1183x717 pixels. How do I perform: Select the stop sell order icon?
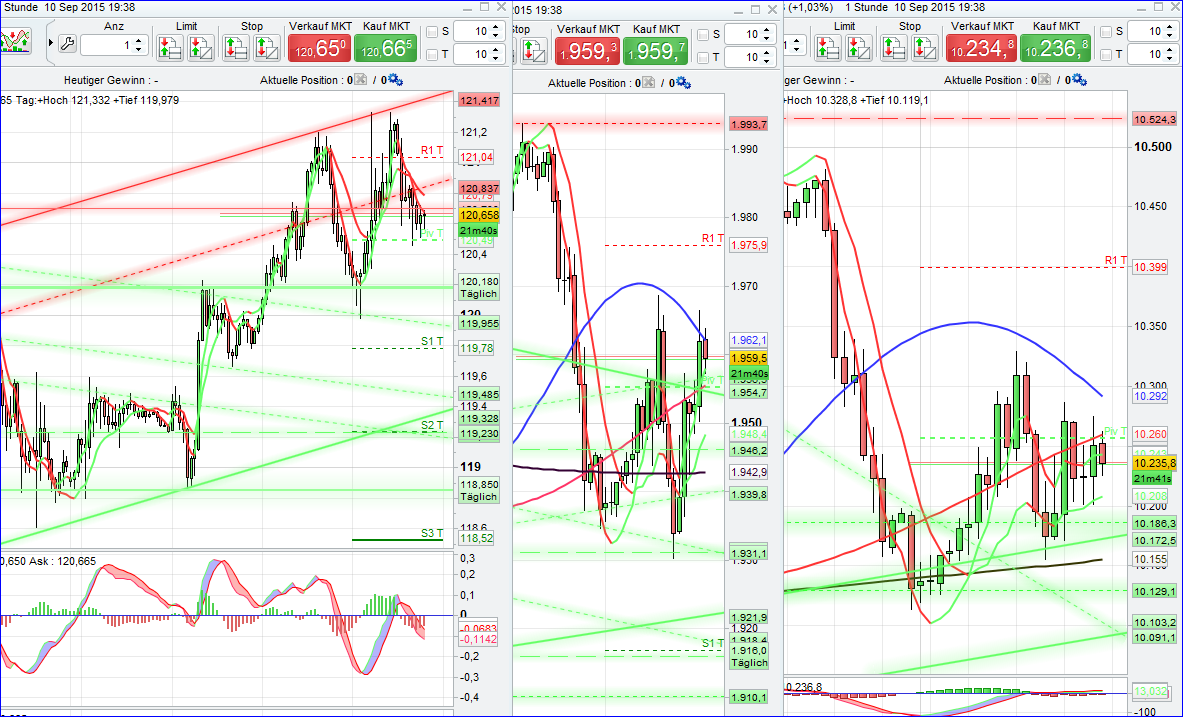tap(266, 47)
